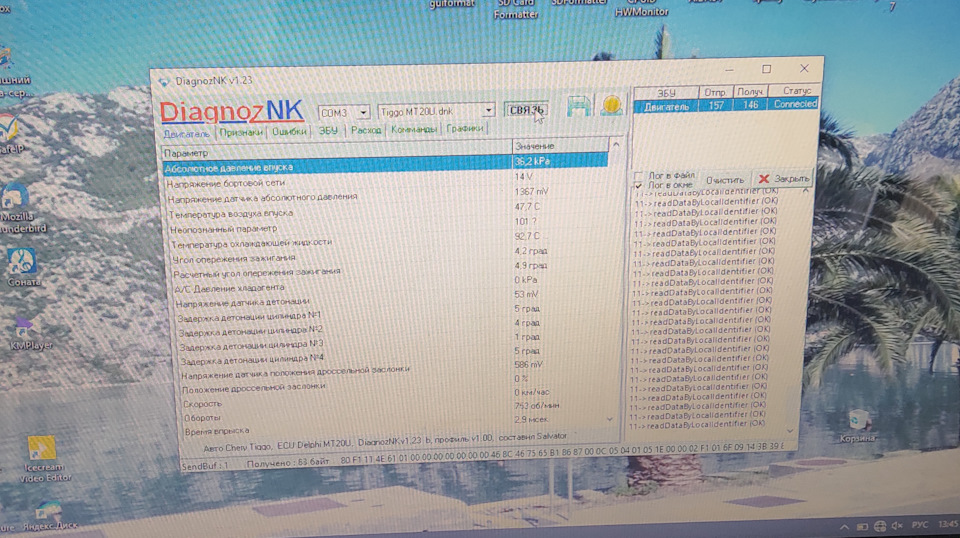Image resolution: width=960 pixels, height=538 pixels.
Task: Click the DiagnozNK title bar app icon
Action: tap(164, 81)
